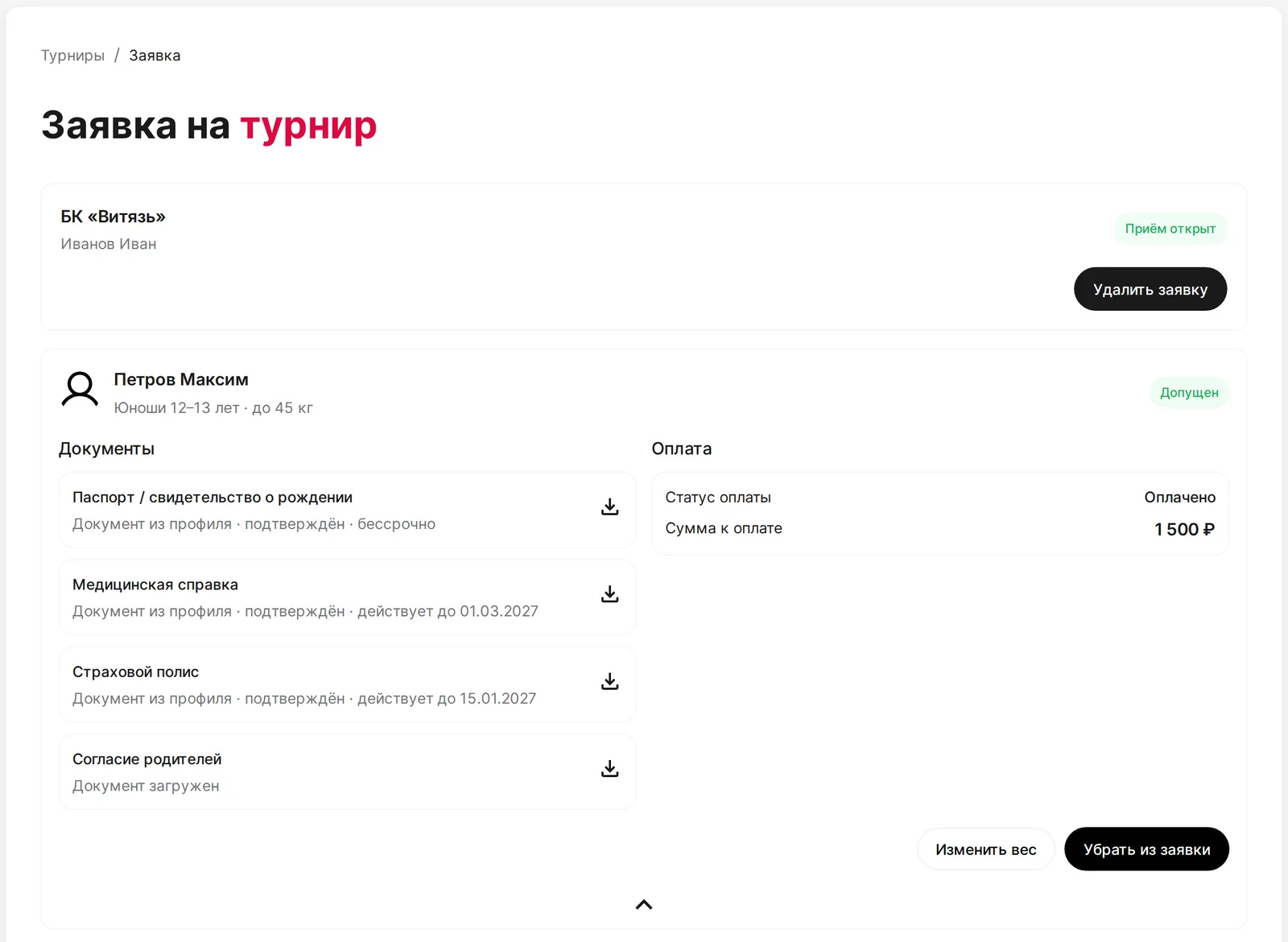Click the 1 500 ₽ amount
Viewport: 1288px width, 942px height.
tap(1184, 529)
